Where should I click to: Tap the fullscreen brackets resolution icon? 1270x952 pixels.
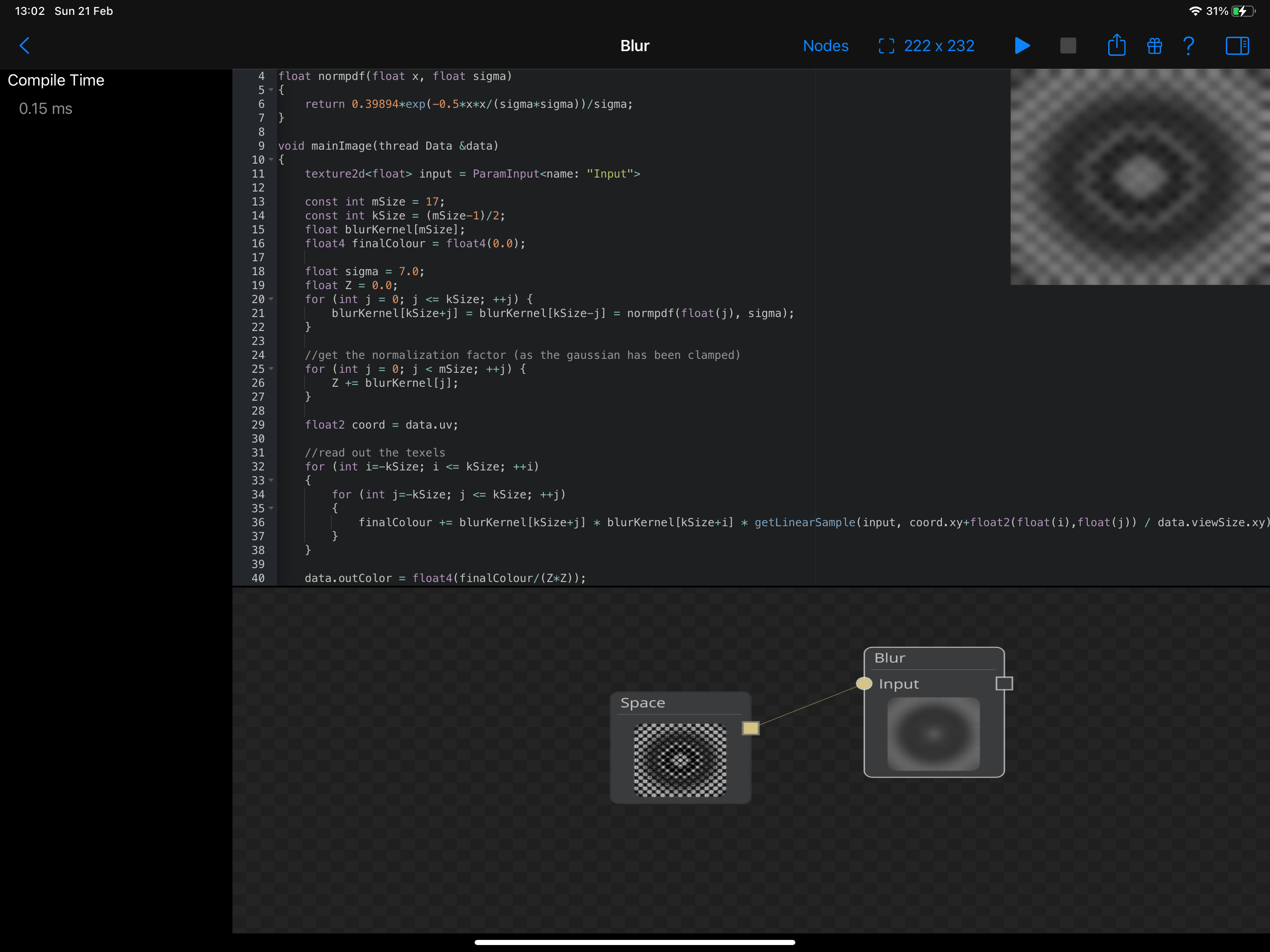point(886,46)
